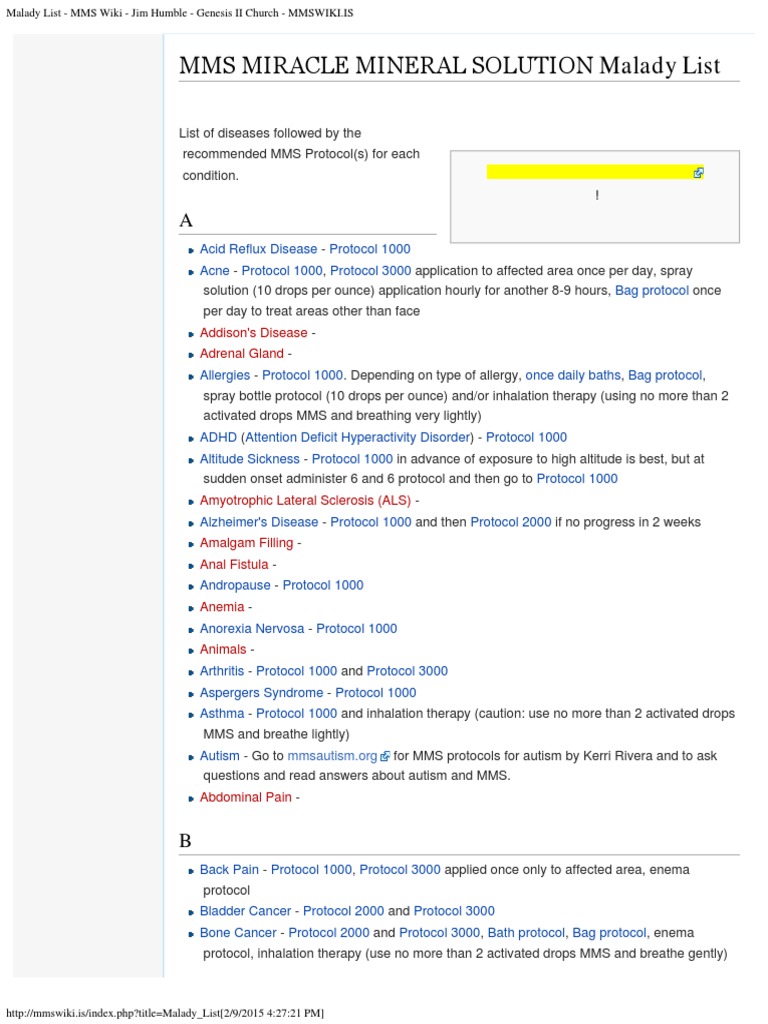Open the Altitude Sickness link
The width and height of the screenshot is (768, 1024).
tap(249, 458)
